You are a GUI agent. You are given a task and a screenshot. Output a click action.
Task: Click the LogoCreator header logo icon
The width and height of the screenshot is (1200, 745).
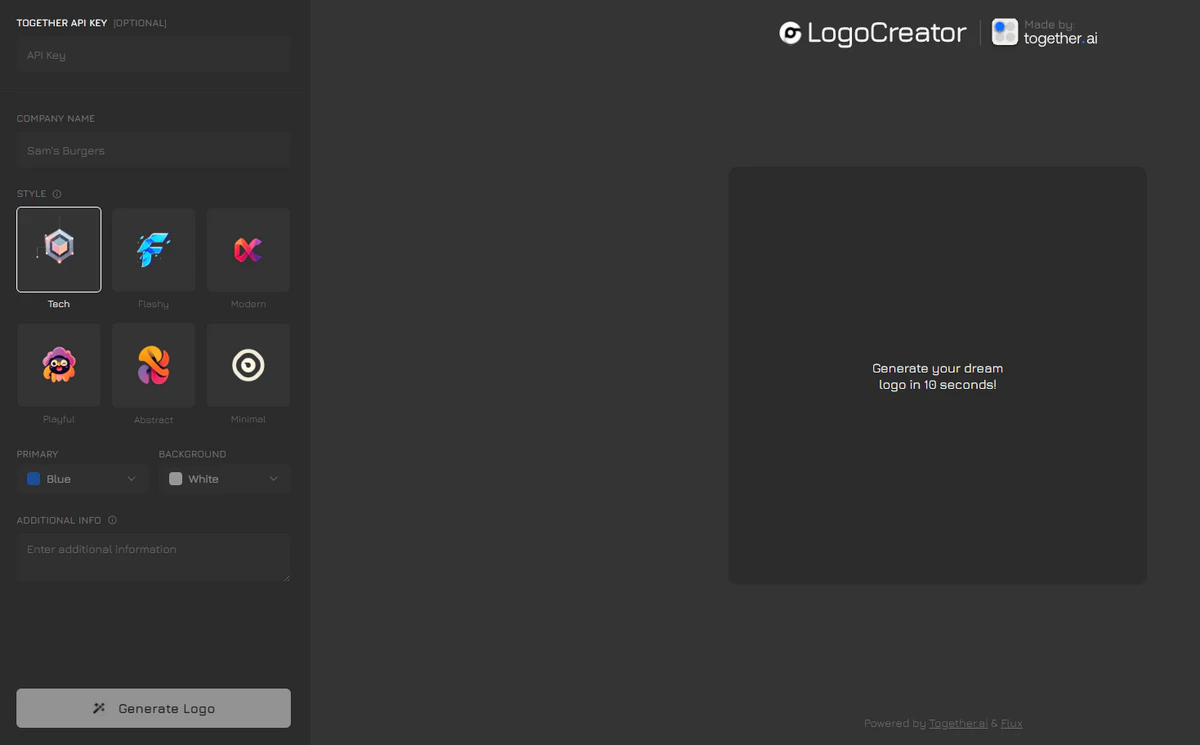pyautogui.click(x=790, y=33)
